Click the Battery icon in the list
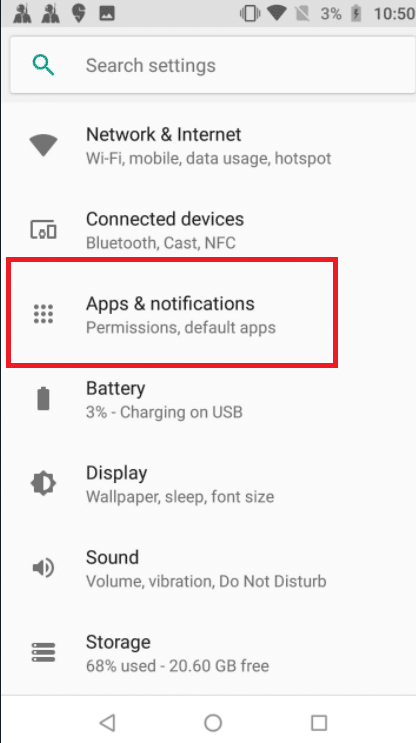Viewport: 416px width, 743px height. click(43, 399)
